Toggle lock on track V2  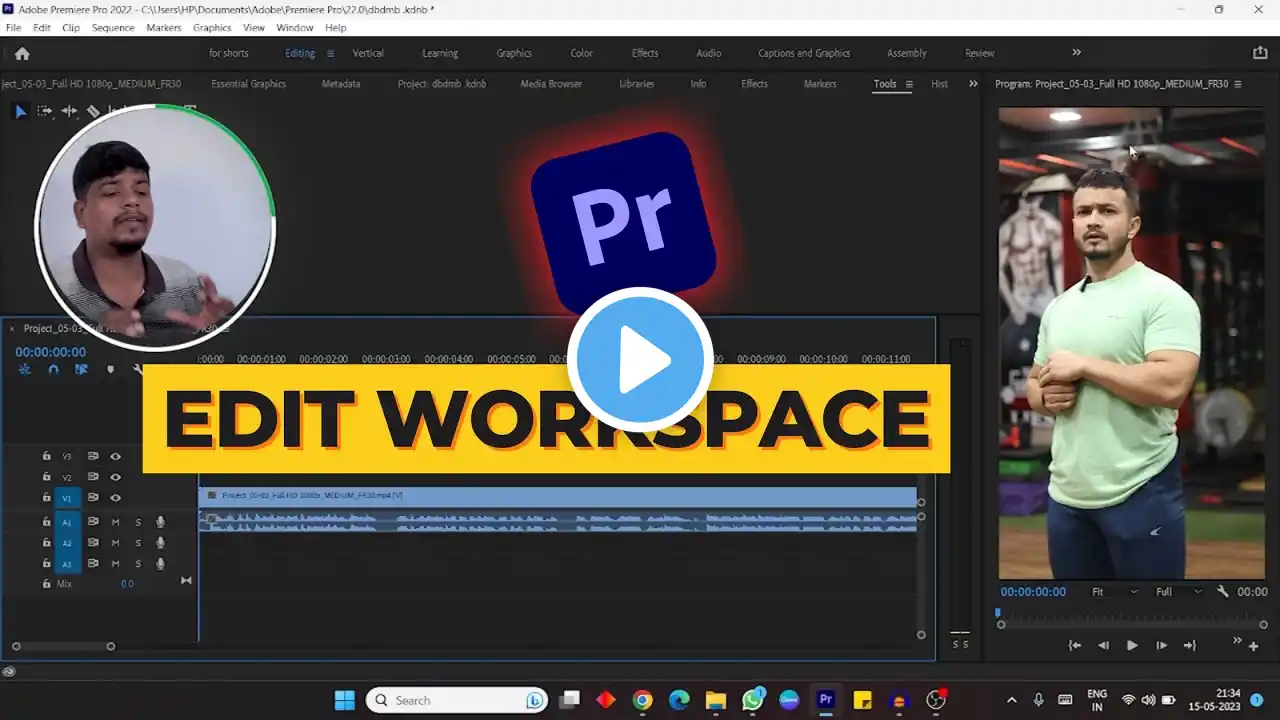coord(46,477)
